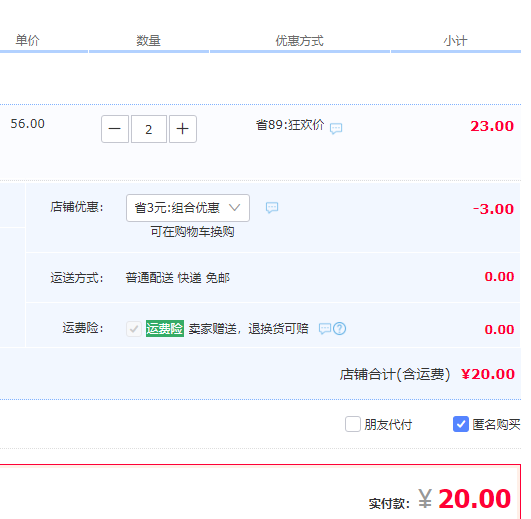Click the comment icon after 退换货可赔
Viewport: 531px width, 519px height.
pos(325,328)
